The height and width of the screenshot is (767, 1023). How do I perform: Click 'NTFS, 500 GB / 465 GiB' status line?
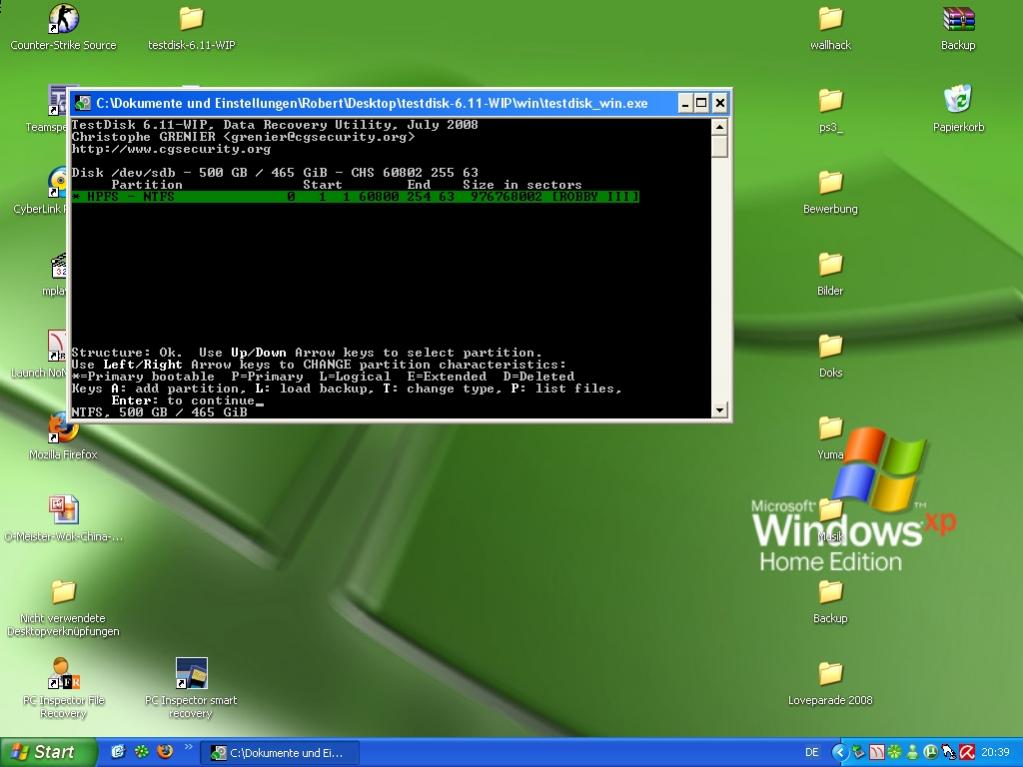pyautogui.click(x=159, y=412)
